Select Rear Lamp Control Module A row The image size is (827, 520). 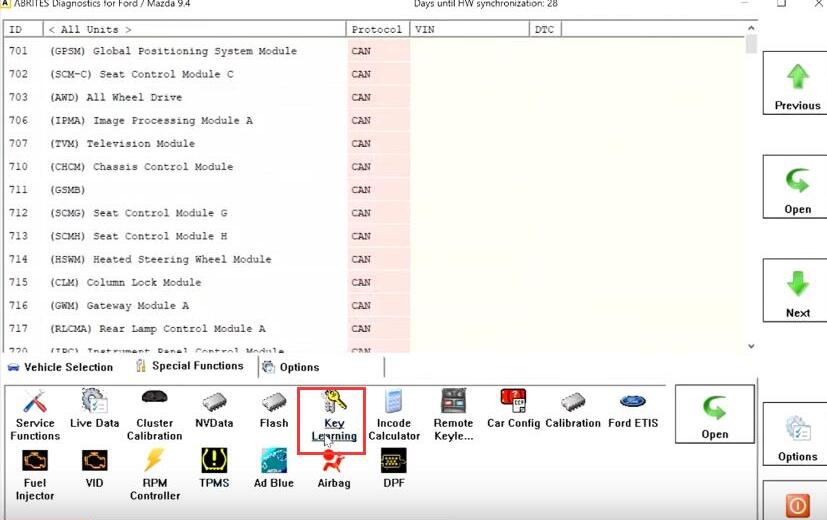pos(373,329)
